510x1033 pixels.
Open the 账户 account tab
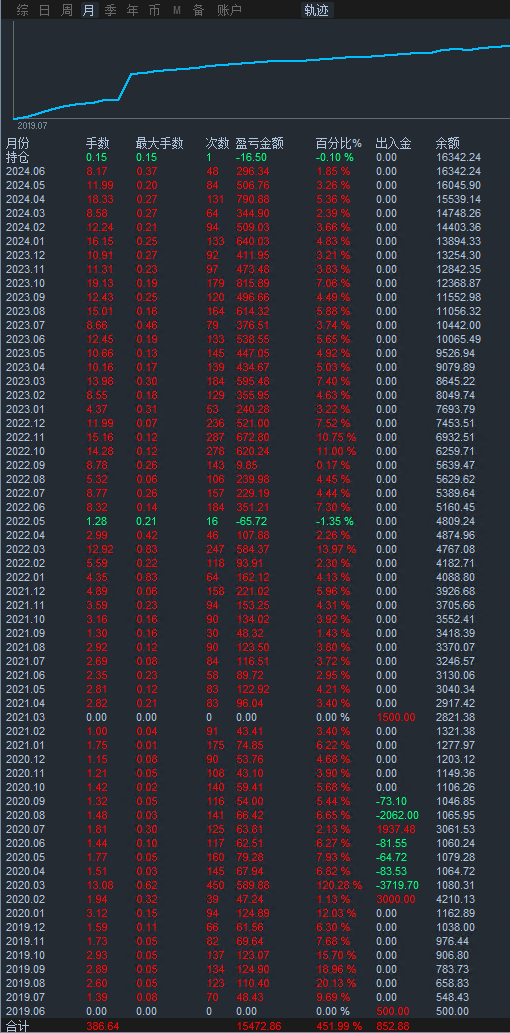point(229,10)
